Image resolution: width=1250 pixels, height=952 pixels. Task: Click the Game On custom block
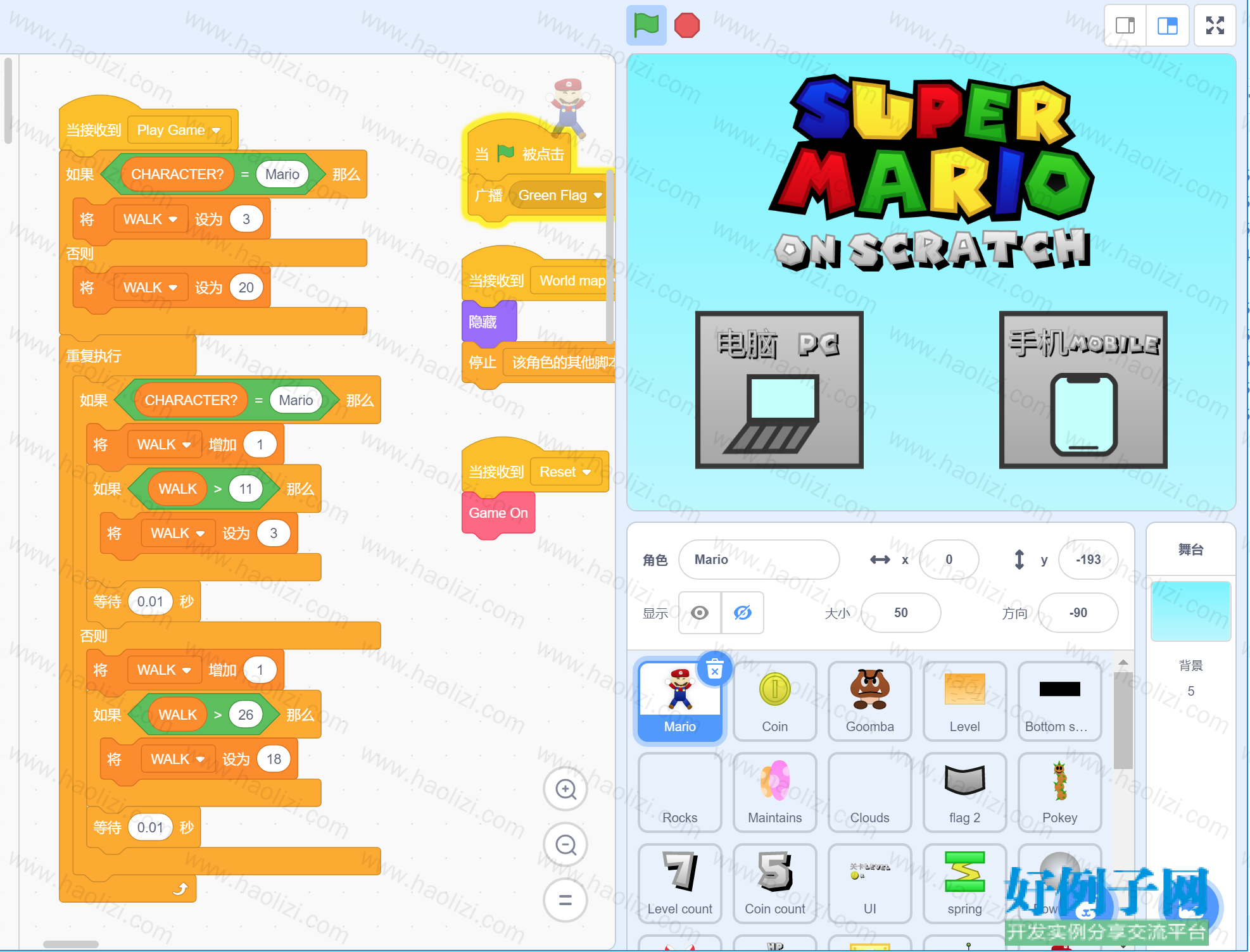(498, 513)
